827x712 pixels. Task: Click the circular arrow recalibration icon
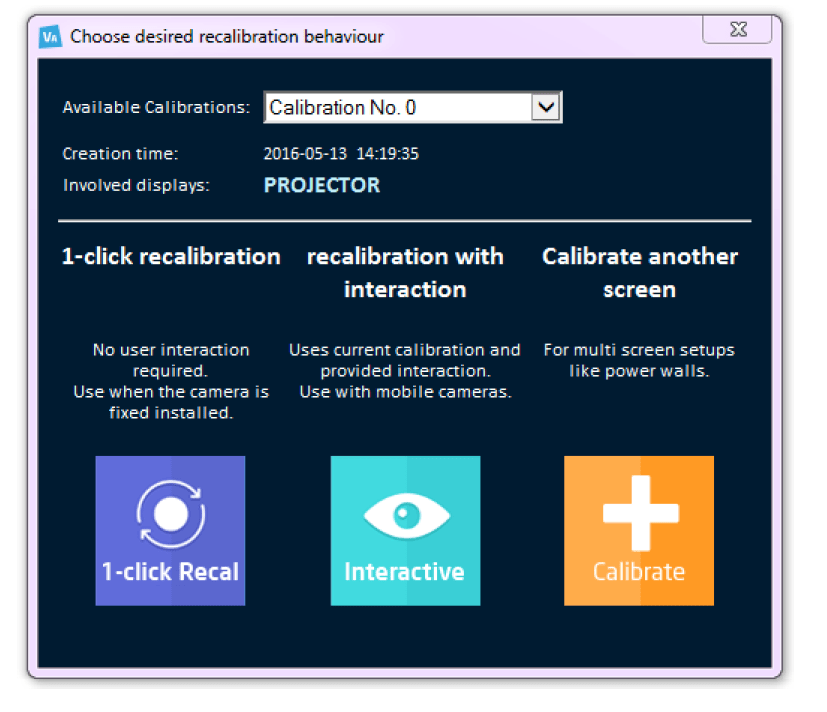click(x=170, y=511)
